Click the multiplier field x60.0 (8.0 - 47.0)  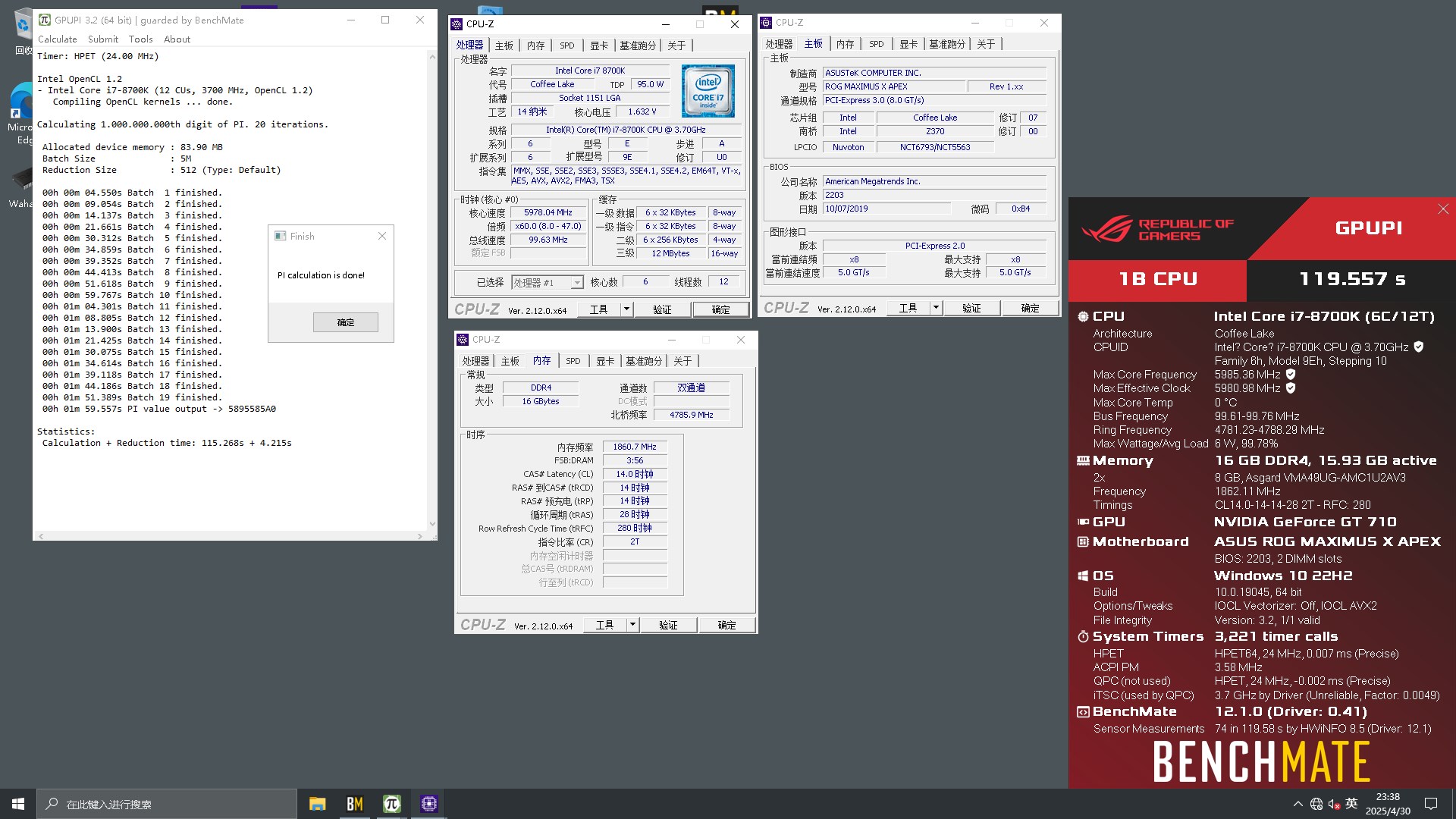click(548, 227)
